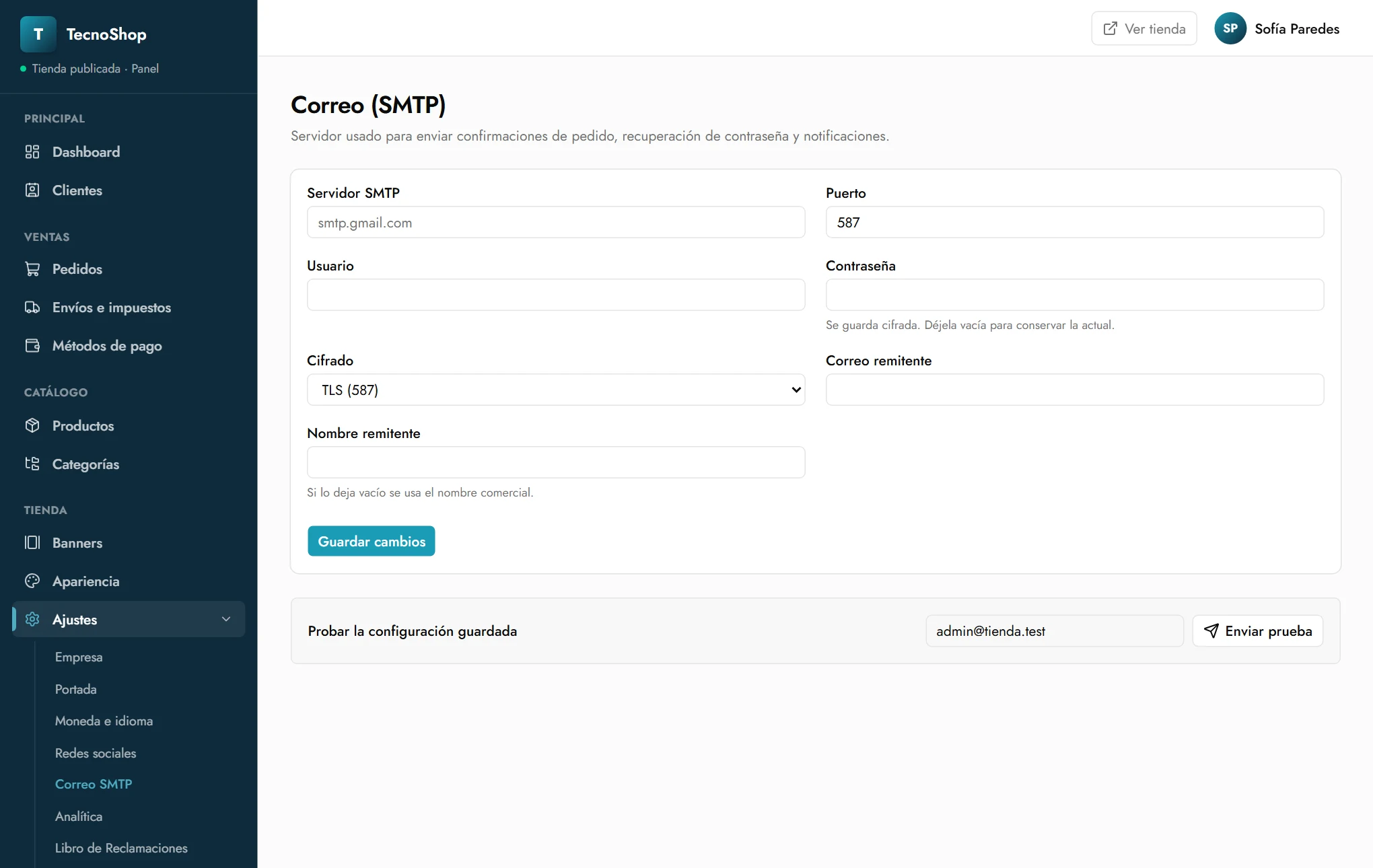Open the Dashboard grid icon

click(x=32, y=152)
